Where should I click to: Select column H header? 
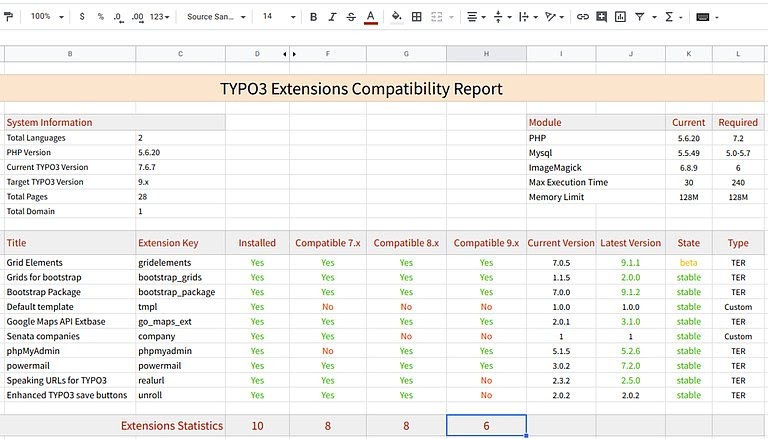[x=486, y=54]
